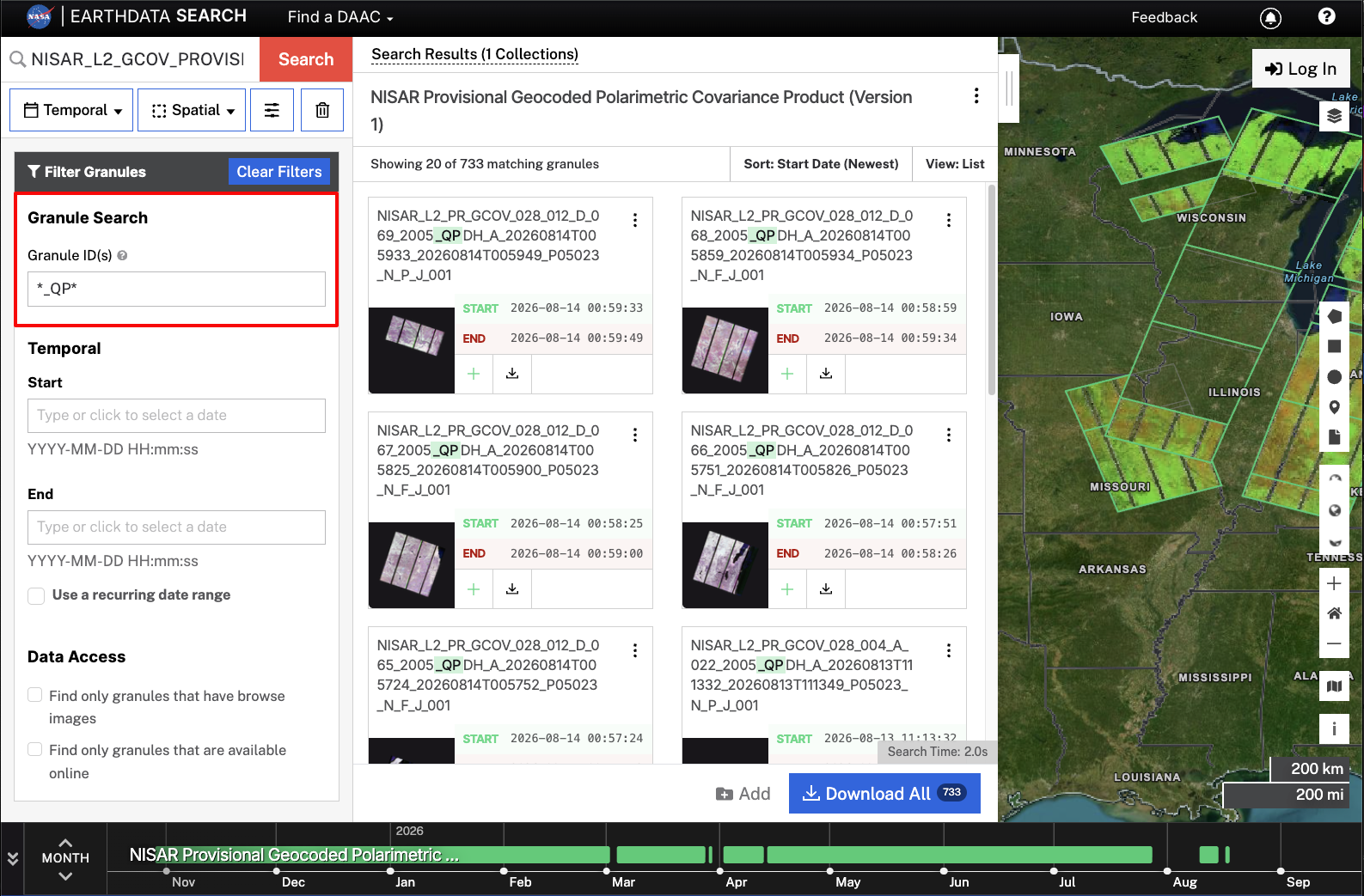Open the Temporal dropdown
Image resolution: width=1364 pixels, height=896 pixels.
[x=71, y=110]
